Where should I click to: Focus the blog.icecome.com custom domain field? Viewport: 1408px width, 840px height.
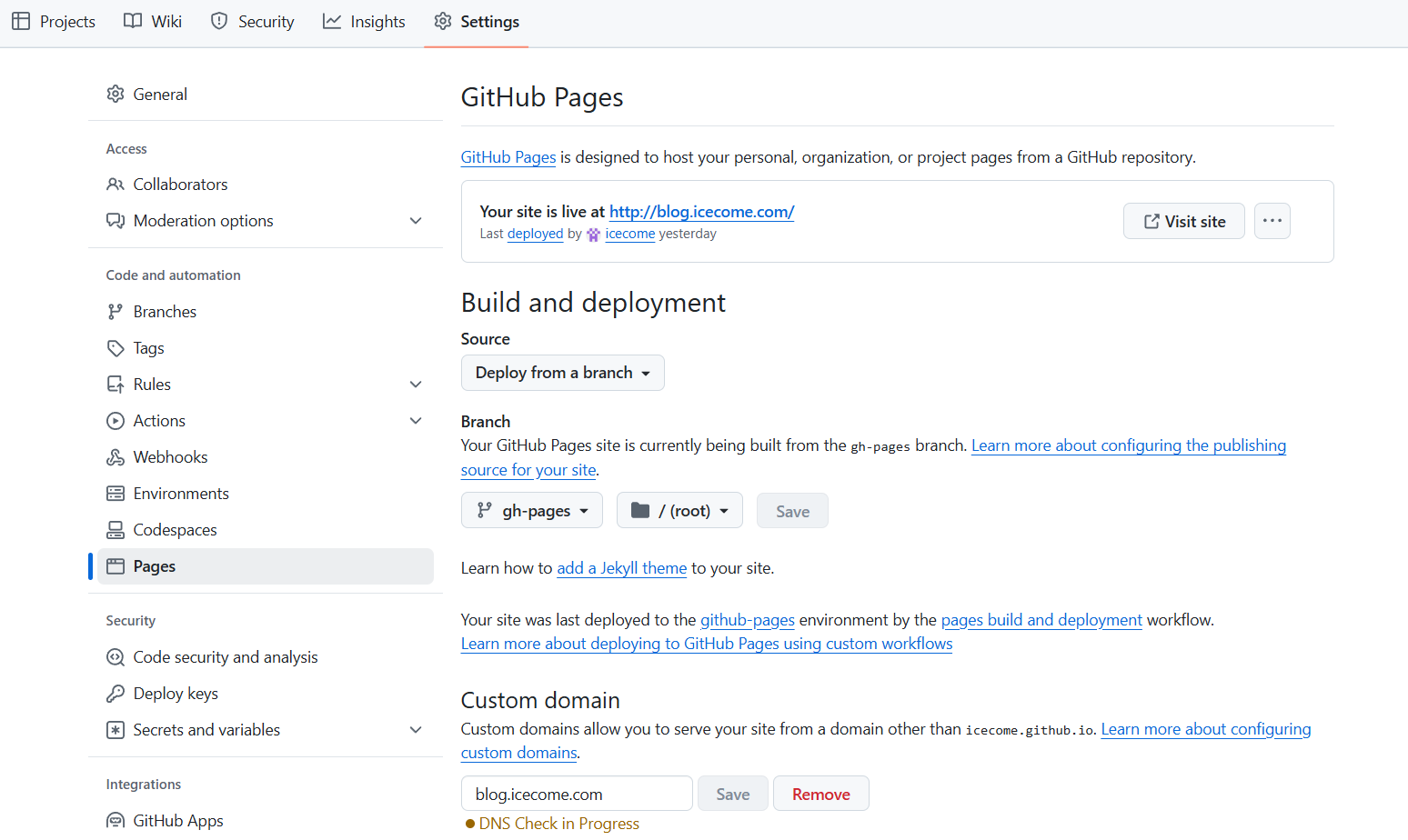tap(577, 794)
